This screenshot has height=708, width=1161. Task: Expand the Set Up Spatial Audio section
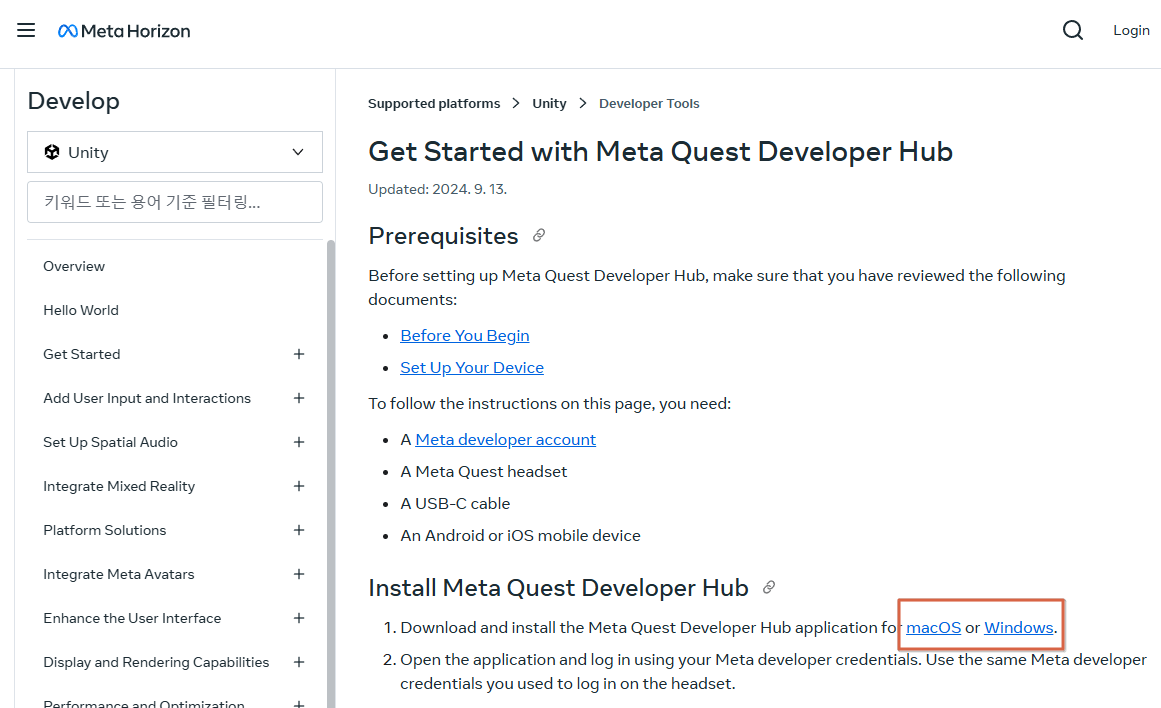click(298, 442)
